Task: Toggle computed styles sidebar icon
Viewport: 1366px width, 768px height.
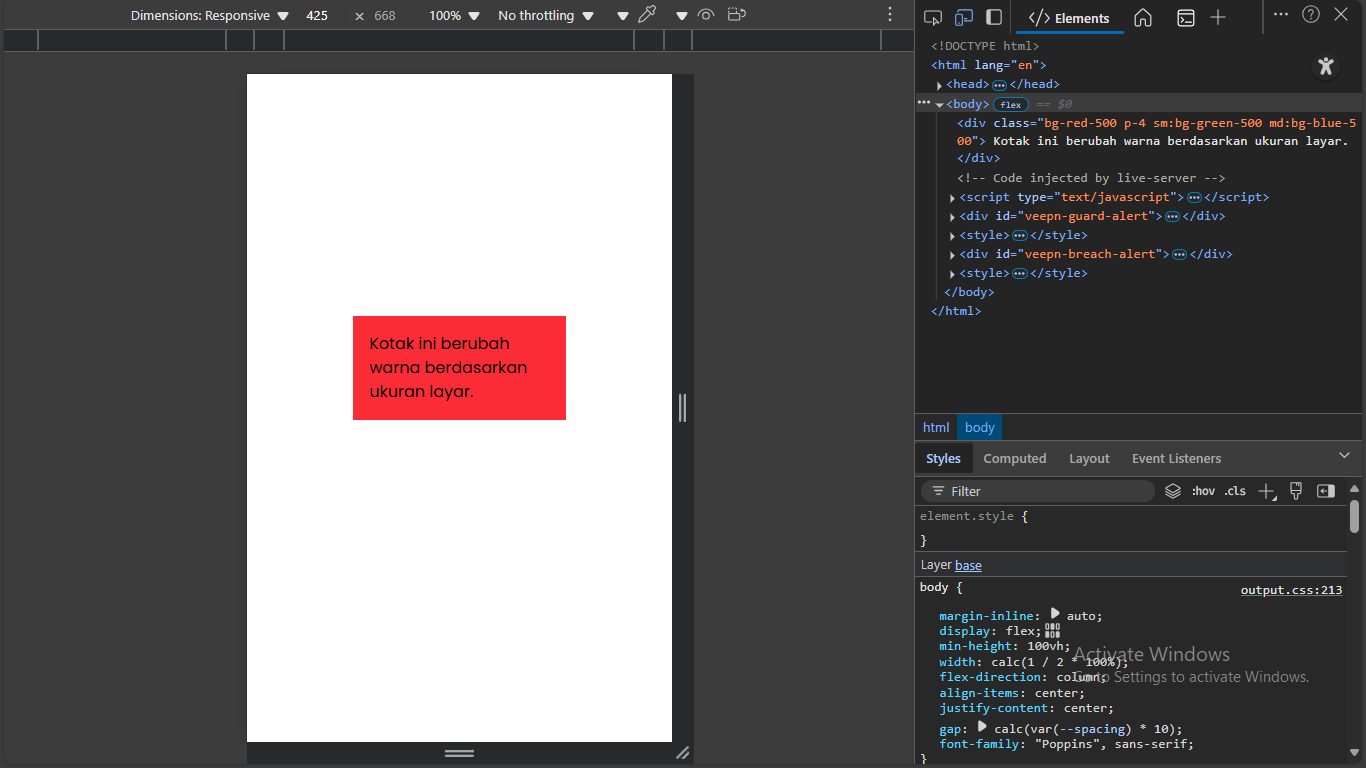Action: (x=1326, y=491)
